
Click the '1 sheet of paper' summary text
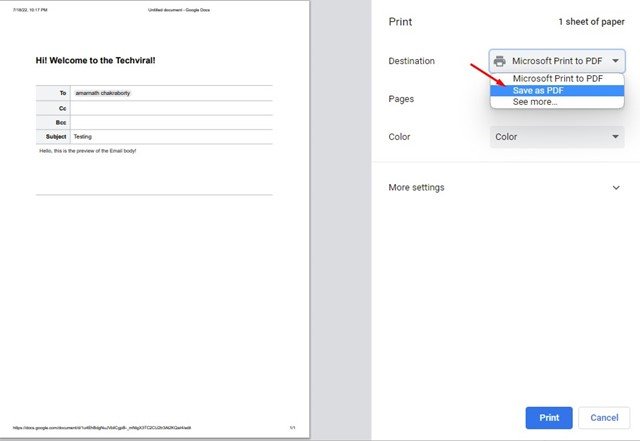(x=590, y=21)
